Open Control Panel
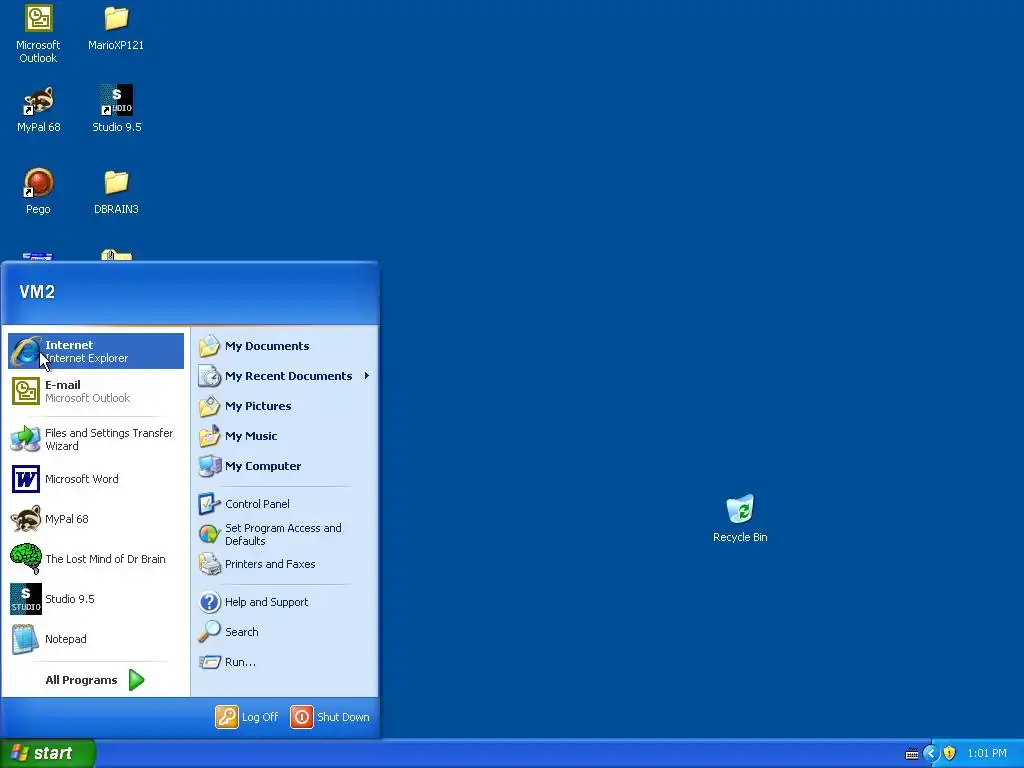Viewport: 1024px width, 768px height. [285, 504]
